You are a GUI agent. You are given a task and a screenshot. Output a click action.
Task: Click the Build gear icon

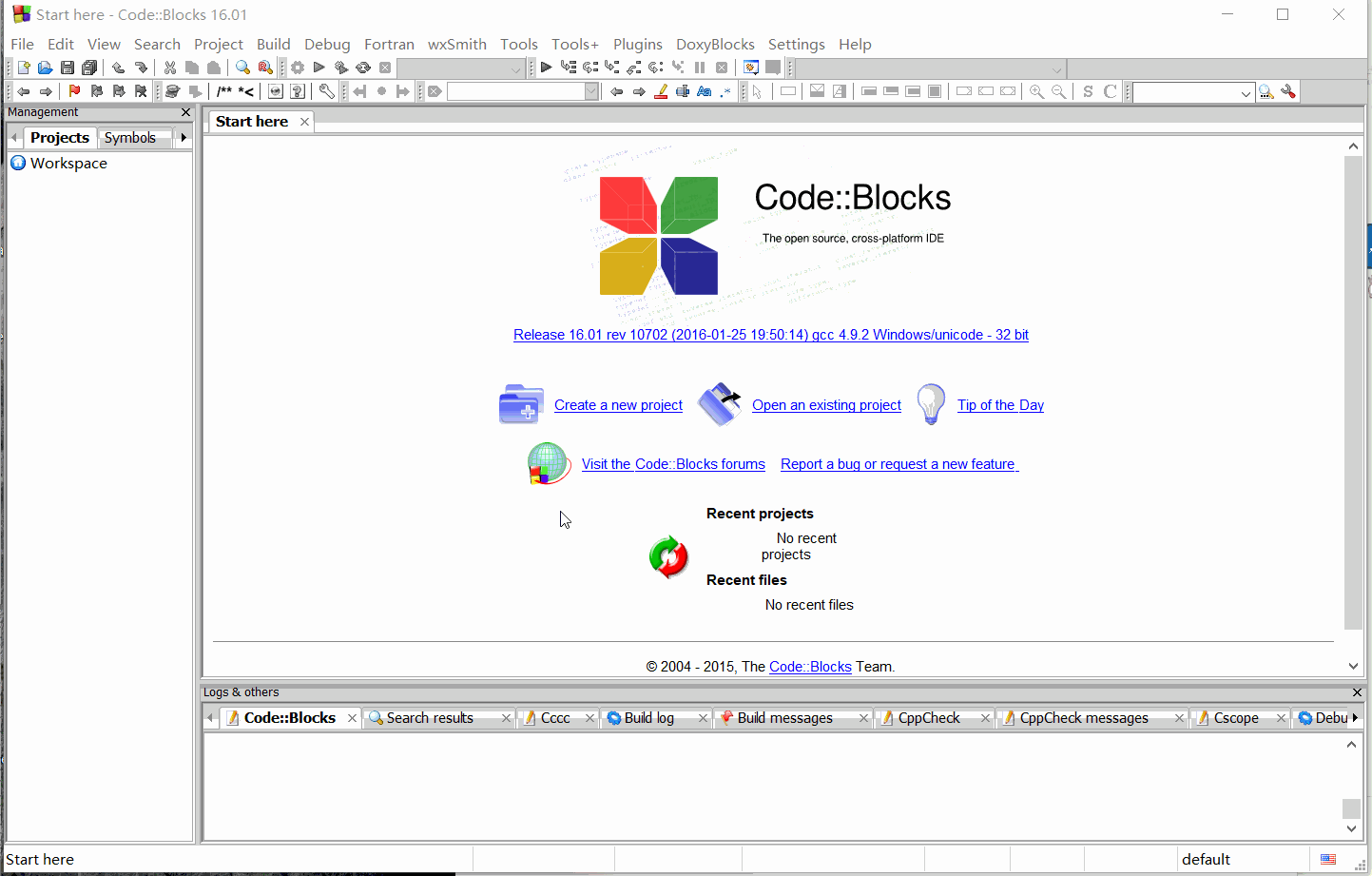click(298, 68)
